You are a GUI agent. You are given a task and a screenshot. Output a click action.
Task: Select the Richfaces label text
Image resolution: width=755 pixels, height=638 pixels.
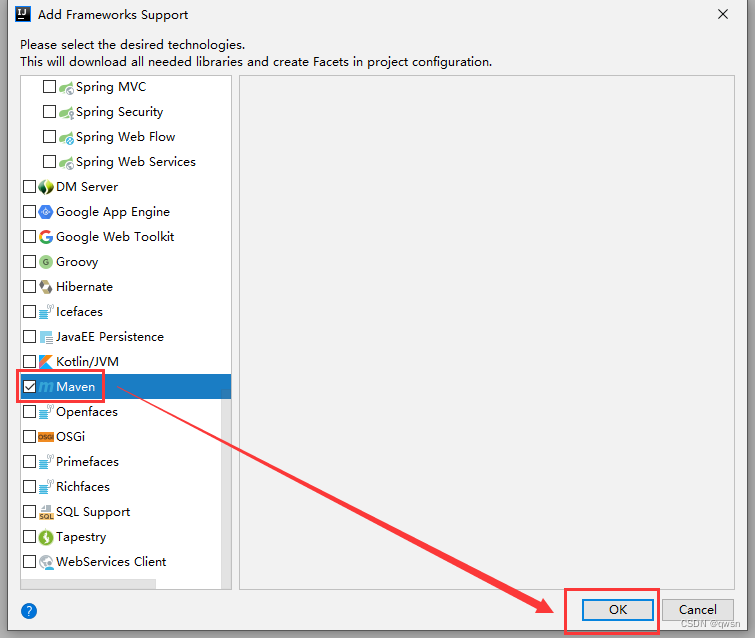(83, 487)
